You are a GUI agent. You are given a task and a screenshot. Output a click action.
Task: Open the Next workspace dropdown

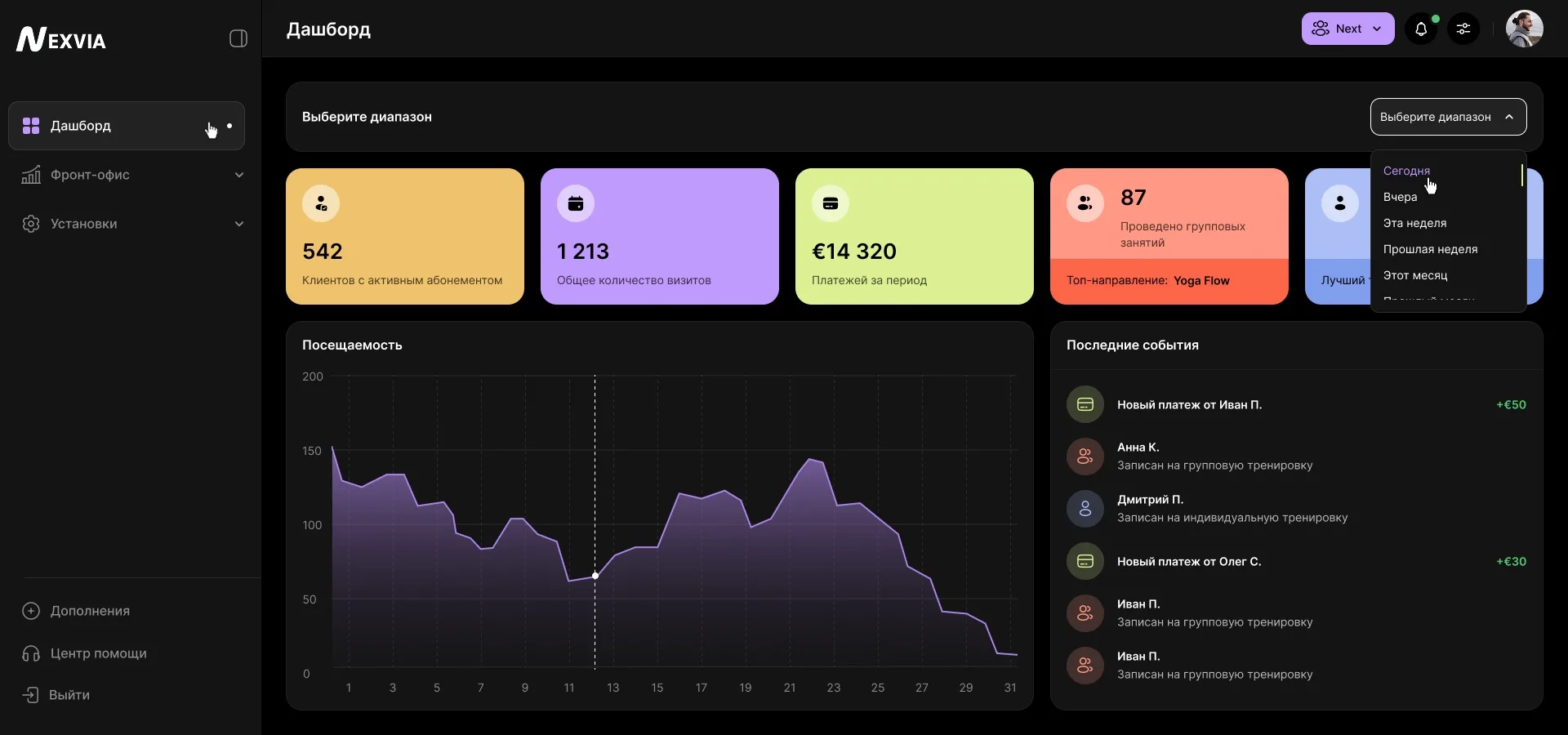1347,29
